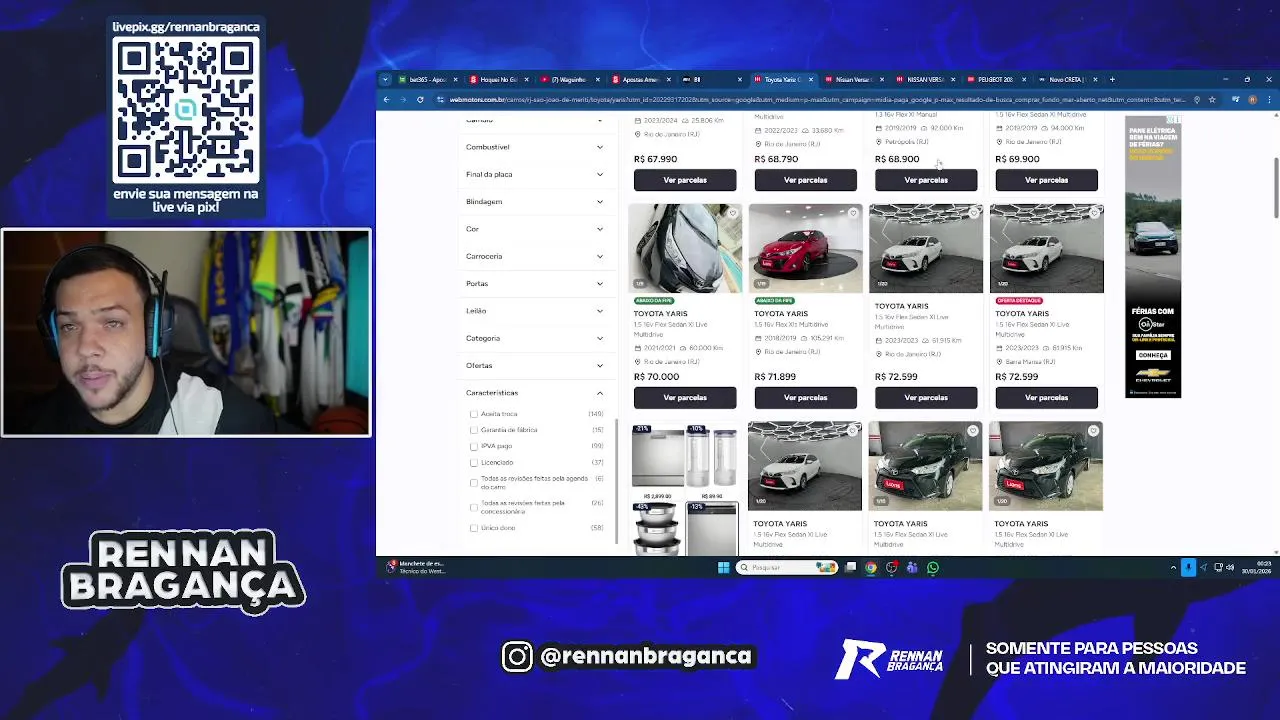The width and height of the screenshot is (1280, 720).
Task: Check the IPVA pago filter
Action: point(474,446)
